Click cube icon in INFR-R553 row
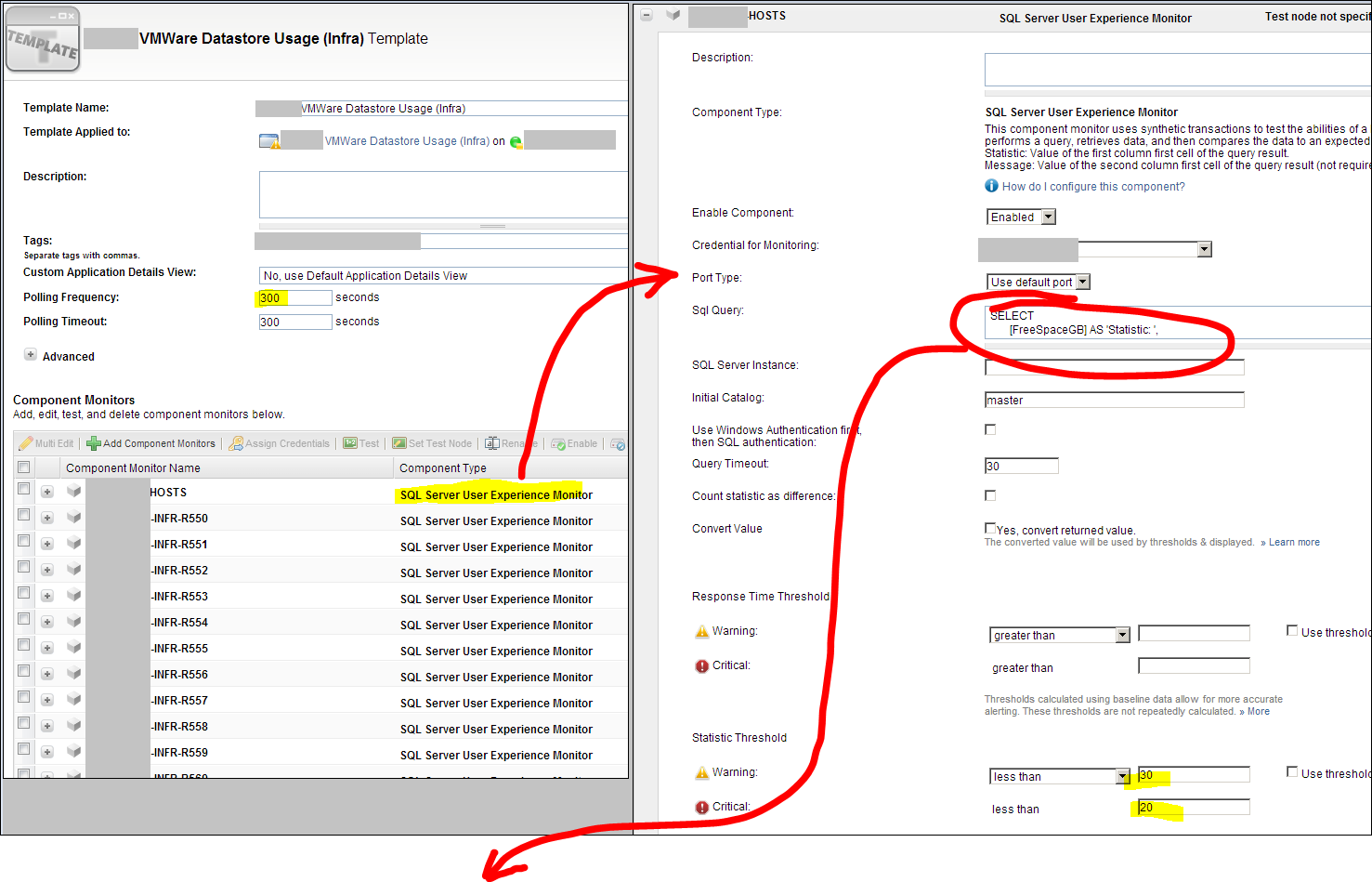The width and height of the screenshot is (1372, 882). coord(74,595)
